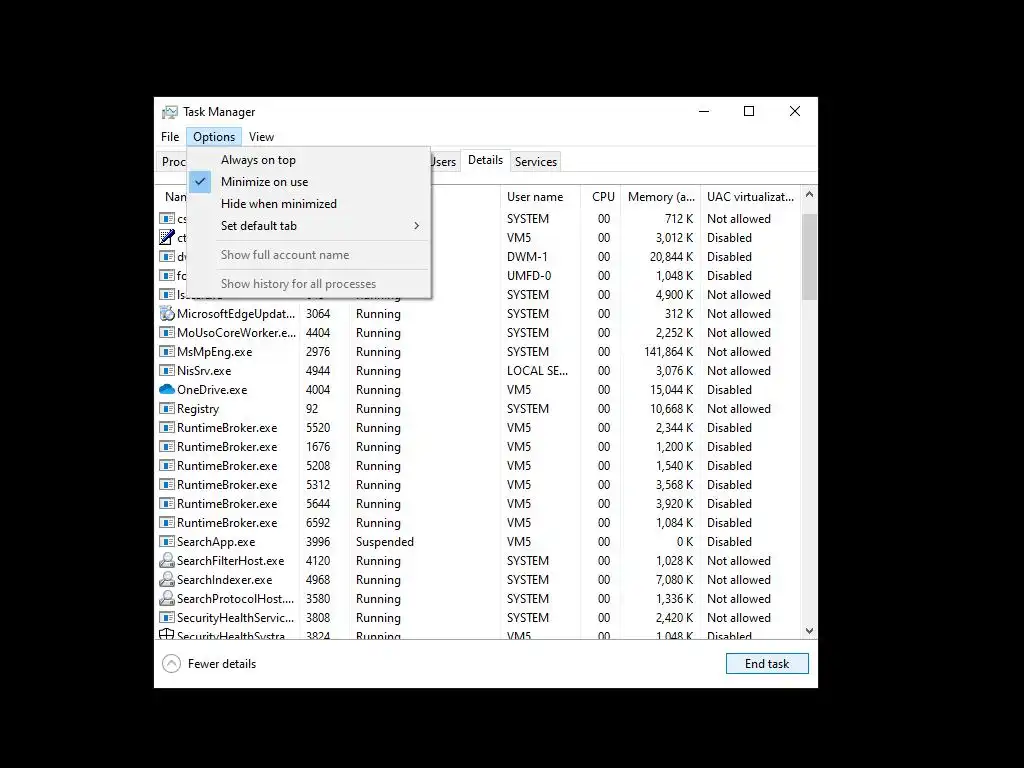The height and width of the screenshot is (768, 1024).
Task: Collapse view with Fewer details arrow icon
Action: [x=171, y=664]
